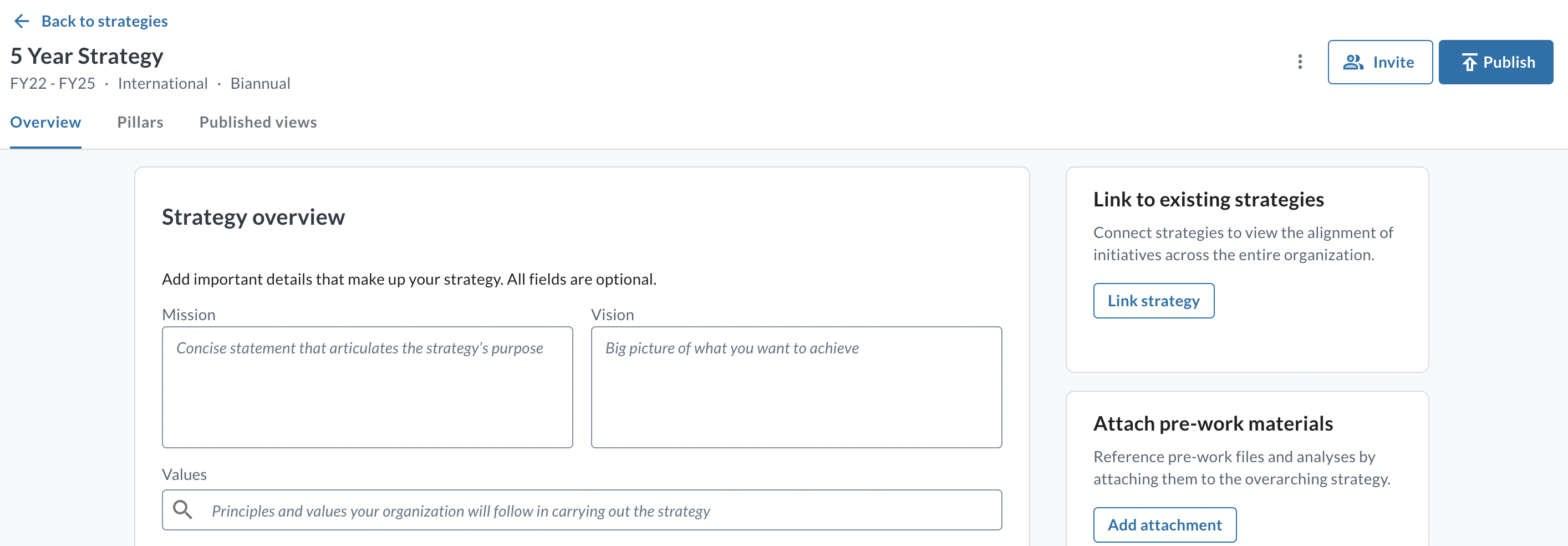Image resolution: width=1568 pixels, height=546 pixels.
Task: Switch to Published views tab
Action: tap(258, 123)
